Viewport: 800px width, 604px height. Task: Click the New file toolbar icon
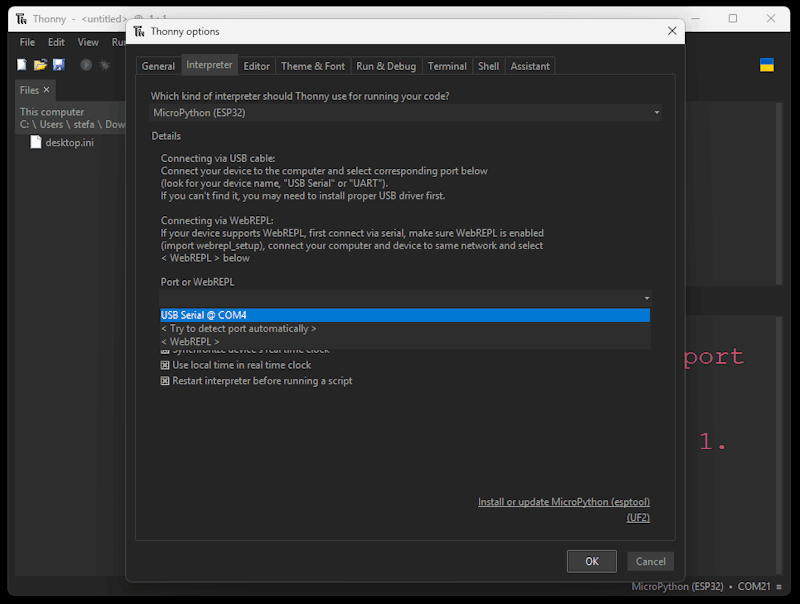pyautogui.click(x=22, y=65)
